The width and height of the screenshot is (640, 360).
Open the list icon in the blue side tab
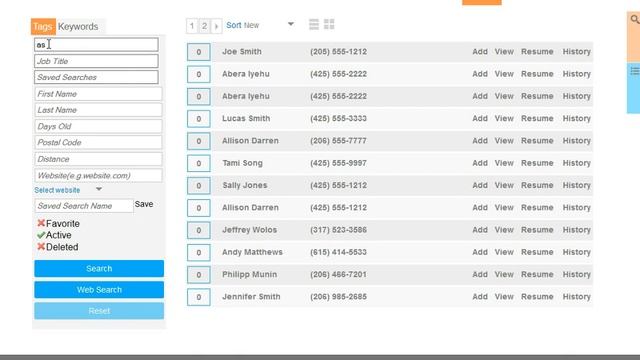point(635,71)
